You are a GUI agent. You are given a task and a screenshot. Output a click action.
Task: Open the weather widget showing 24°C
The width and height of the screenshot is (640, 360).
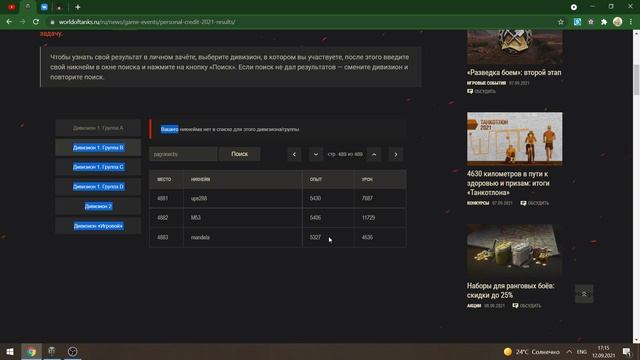531,351
